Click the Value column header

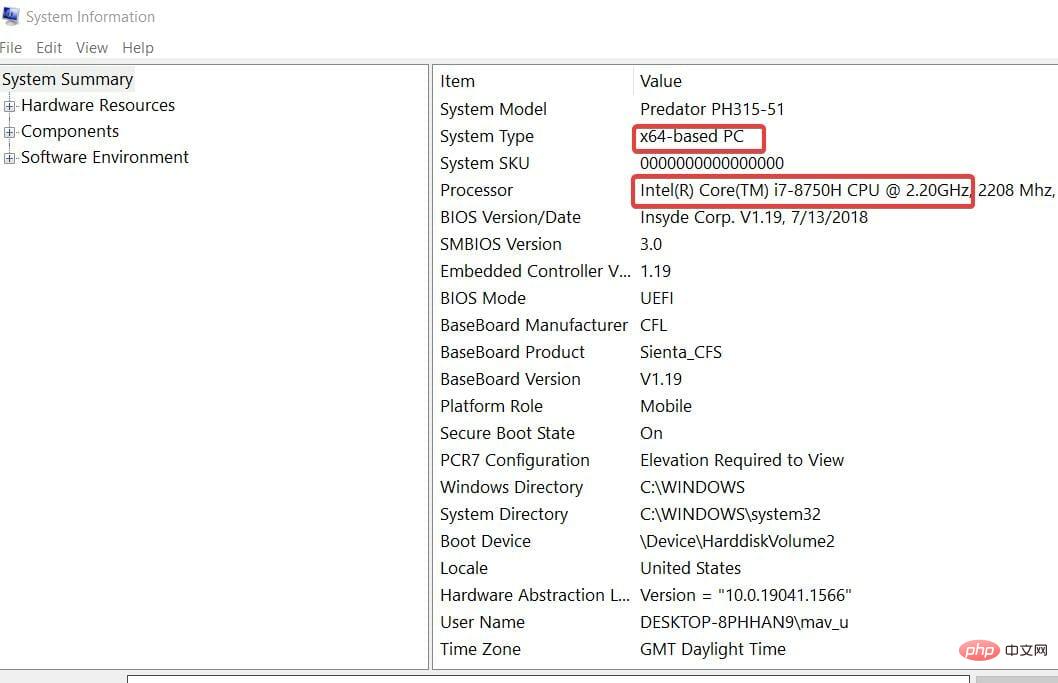[661, 81]
